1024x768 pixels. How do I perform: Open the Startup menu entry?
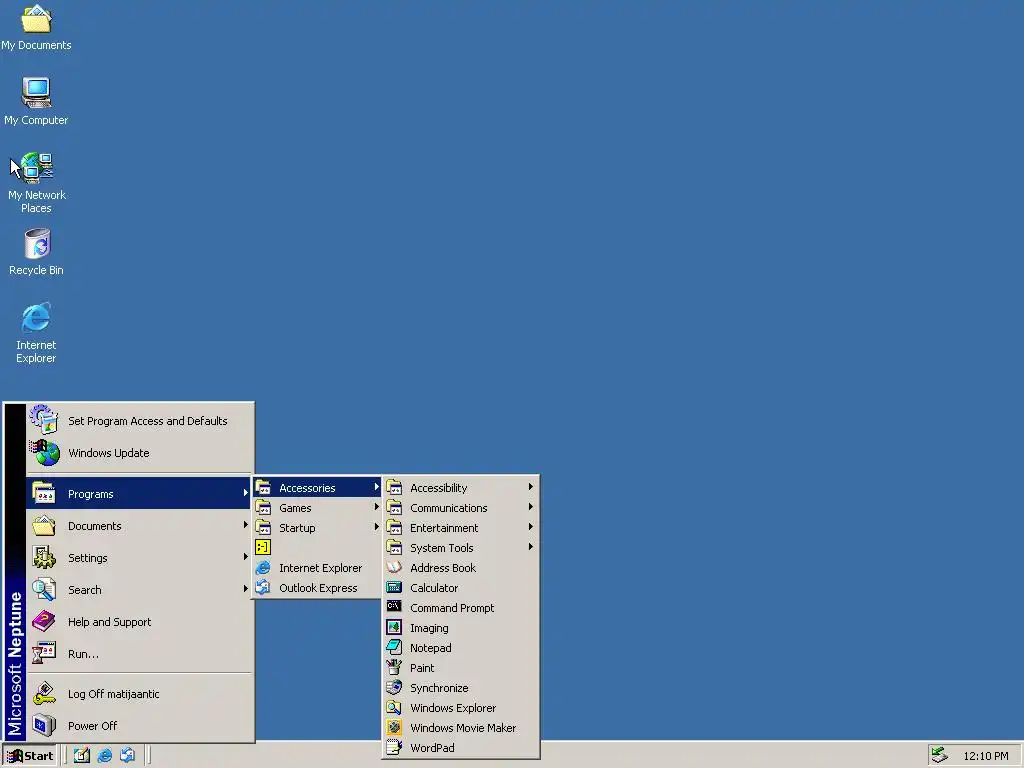(x=317, y=528)
